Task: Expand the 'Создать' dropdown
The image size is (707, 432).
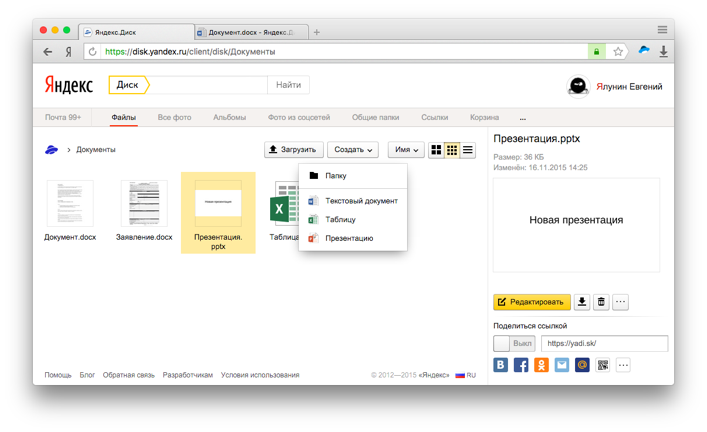Action: 353,150
